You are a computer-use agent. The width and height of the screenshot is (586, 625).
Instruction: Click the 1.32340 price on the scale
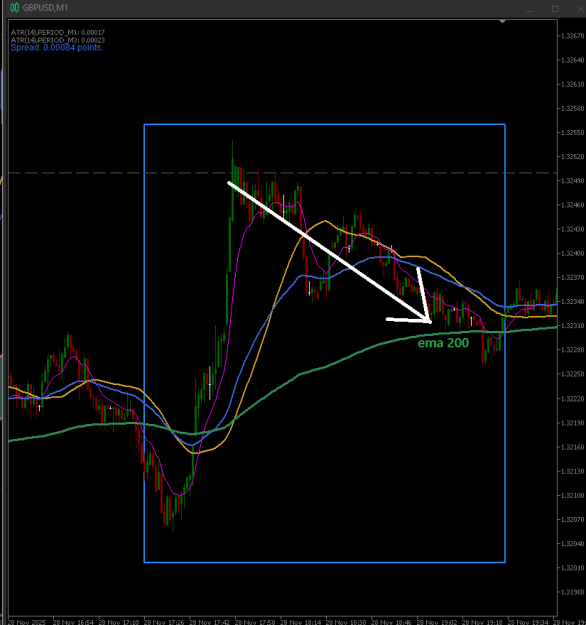572,302
